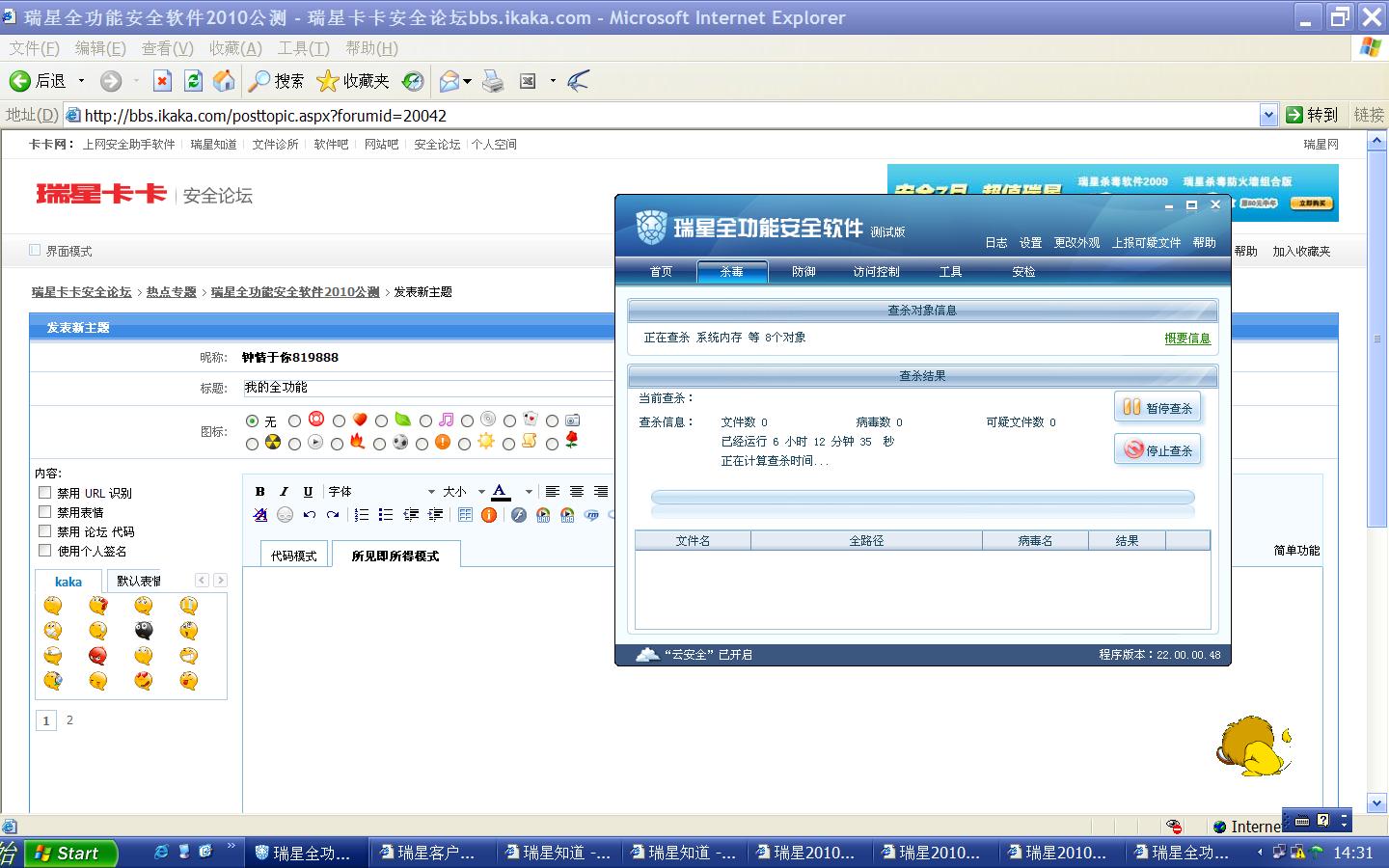Open the 字体 font dropdown

coord(381,492)
